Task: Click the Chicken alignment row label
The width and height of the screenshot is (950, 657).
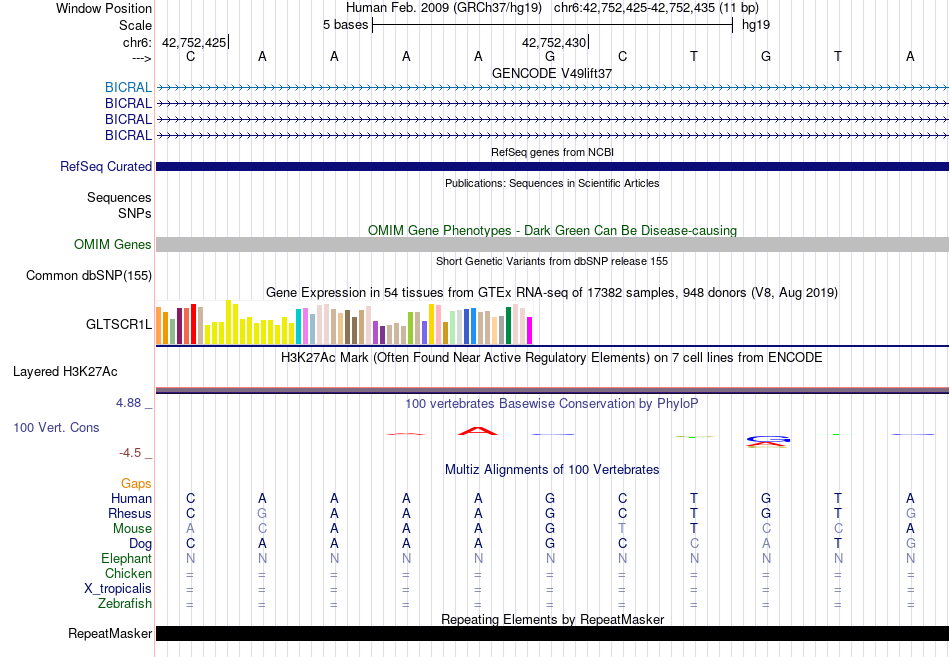Action: [128, 573]
